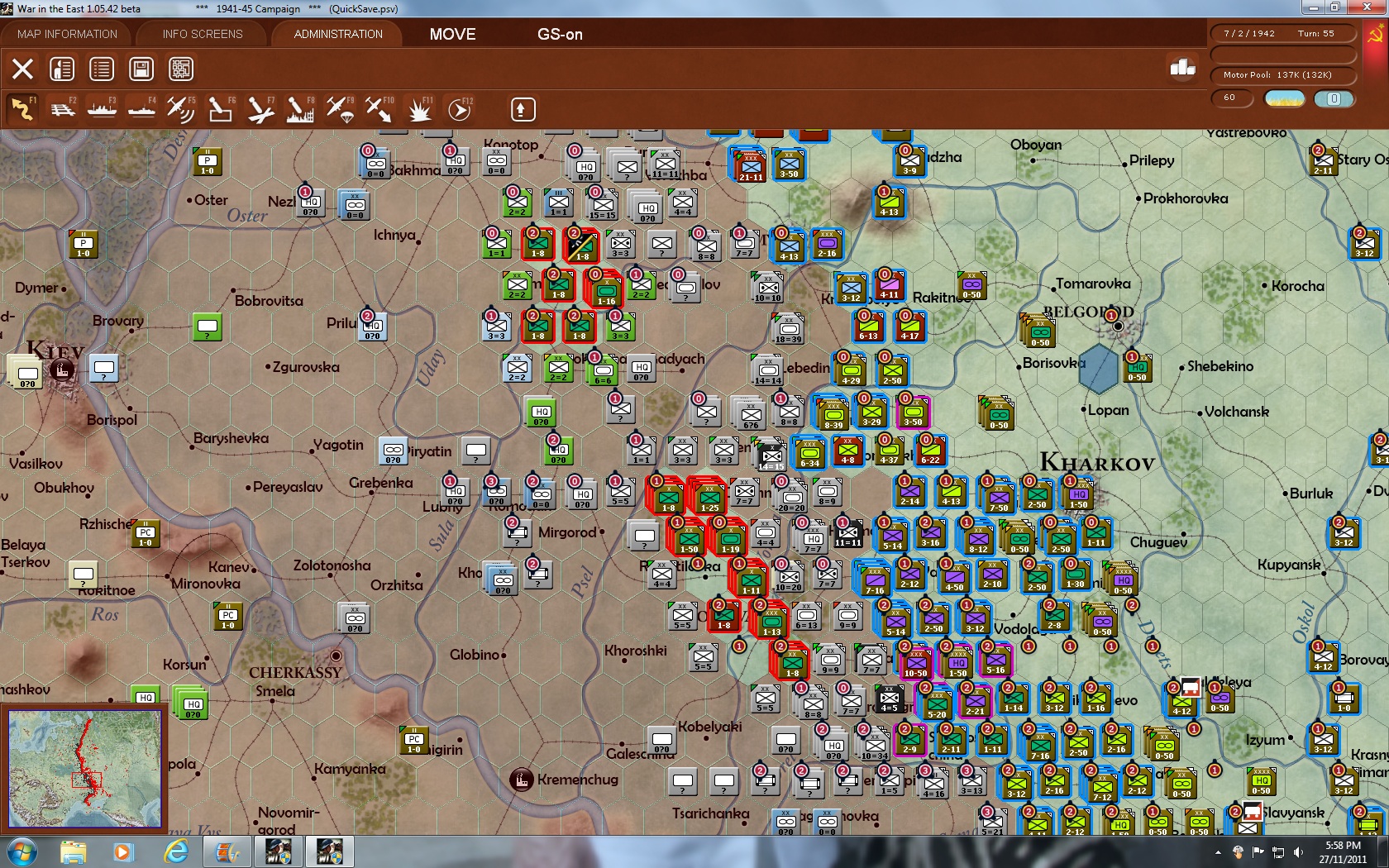Click the weather indicator with wheat field
The height and width of the screenshot is (868, 1389).
pyautogui.click(x=1285, y=98)
